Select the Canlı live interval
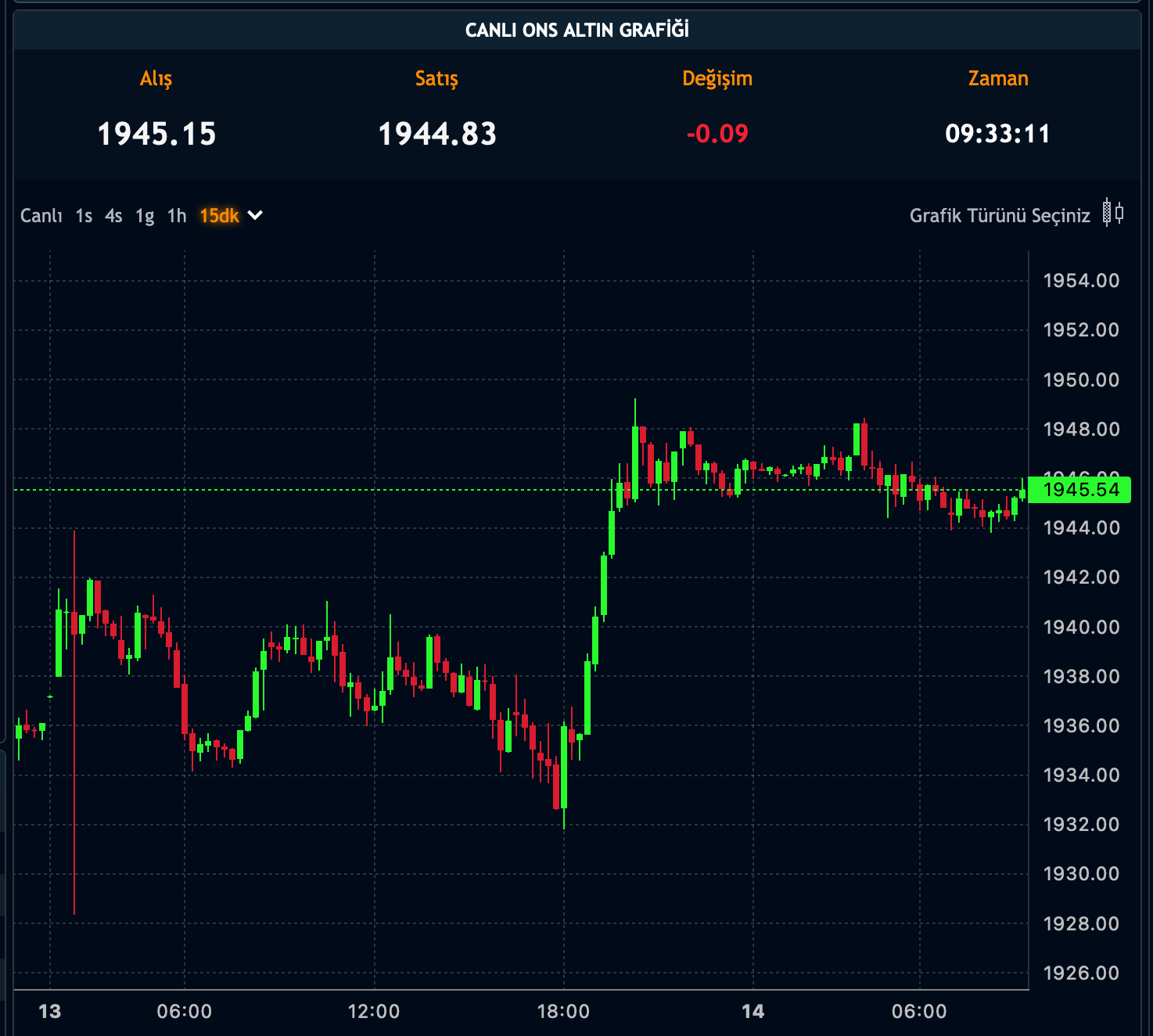The image size is (1153, 1036). [x=41, y=216]
